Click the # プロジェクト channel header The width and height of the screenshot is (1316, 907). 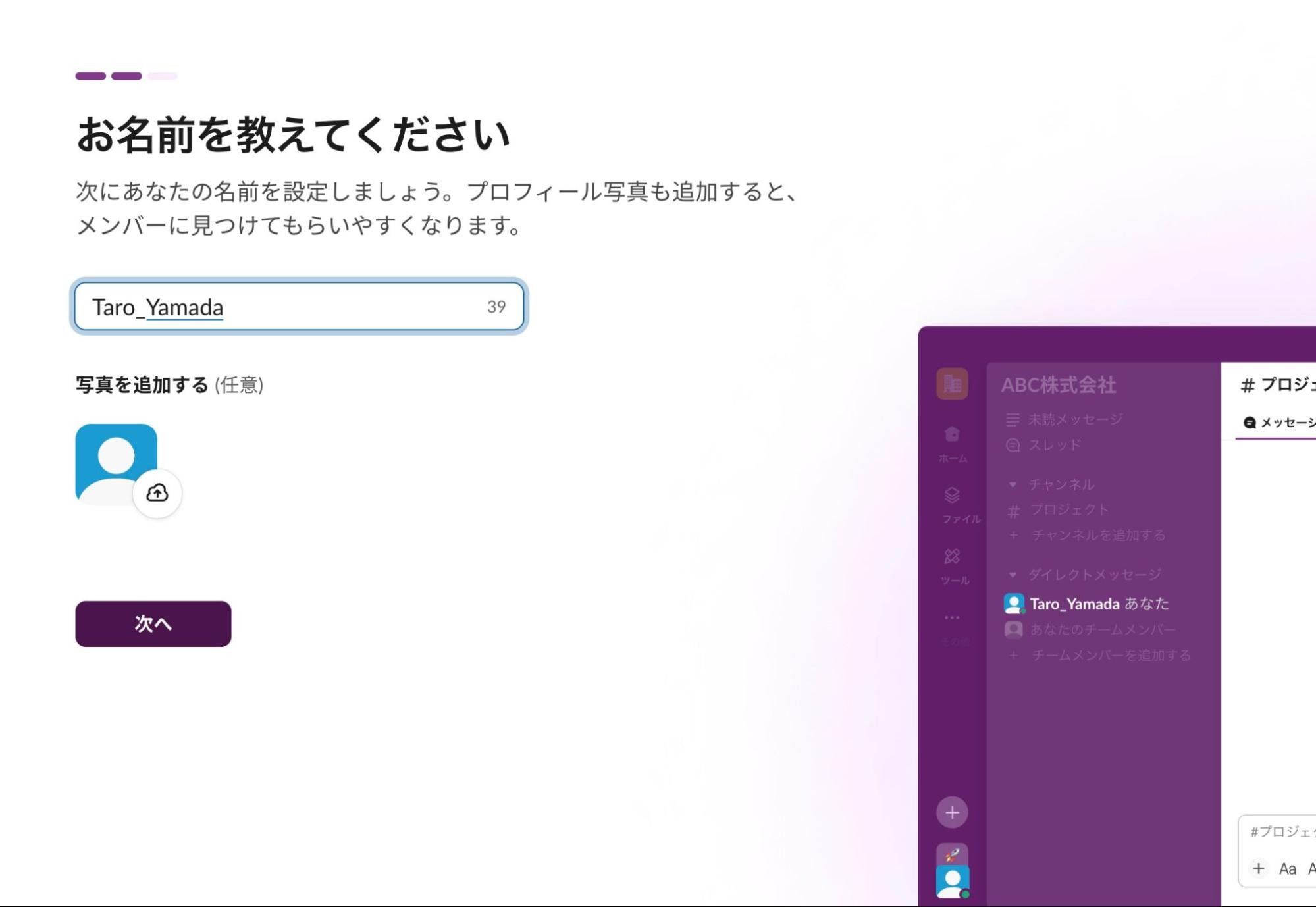coord(1277,384)
